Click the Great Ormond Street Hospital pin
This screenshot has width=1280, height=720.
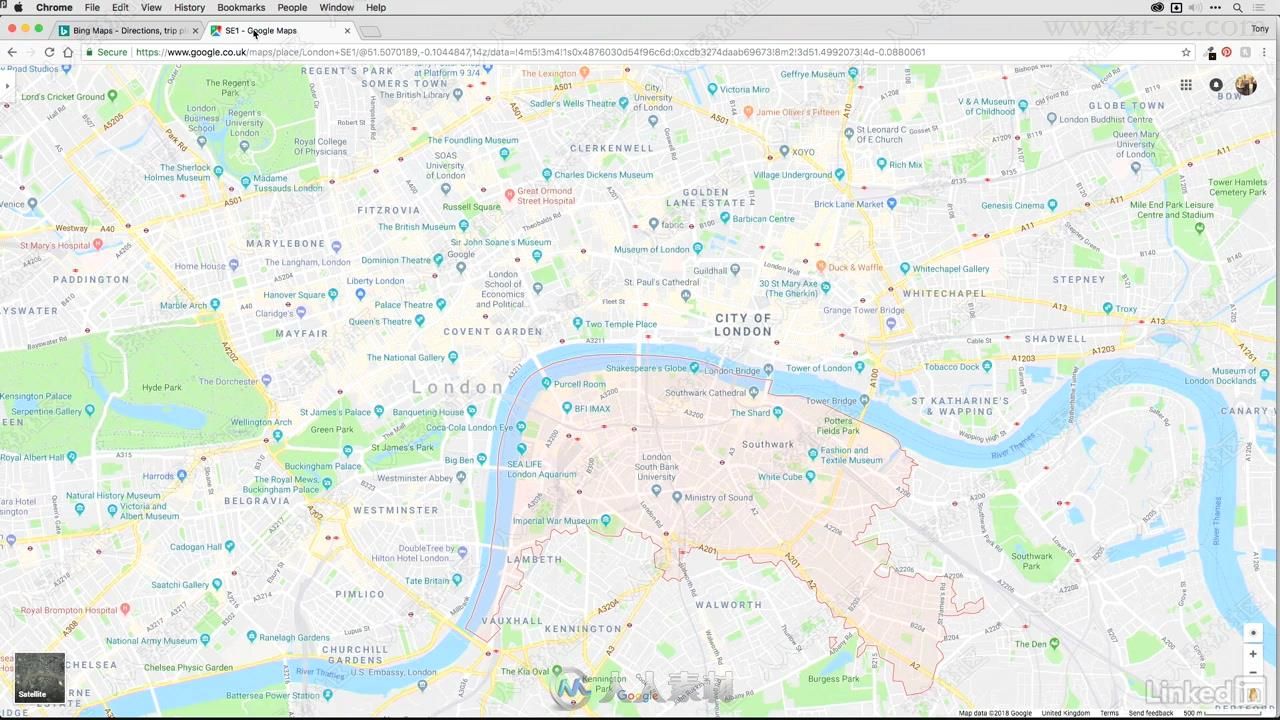[509, 194]
